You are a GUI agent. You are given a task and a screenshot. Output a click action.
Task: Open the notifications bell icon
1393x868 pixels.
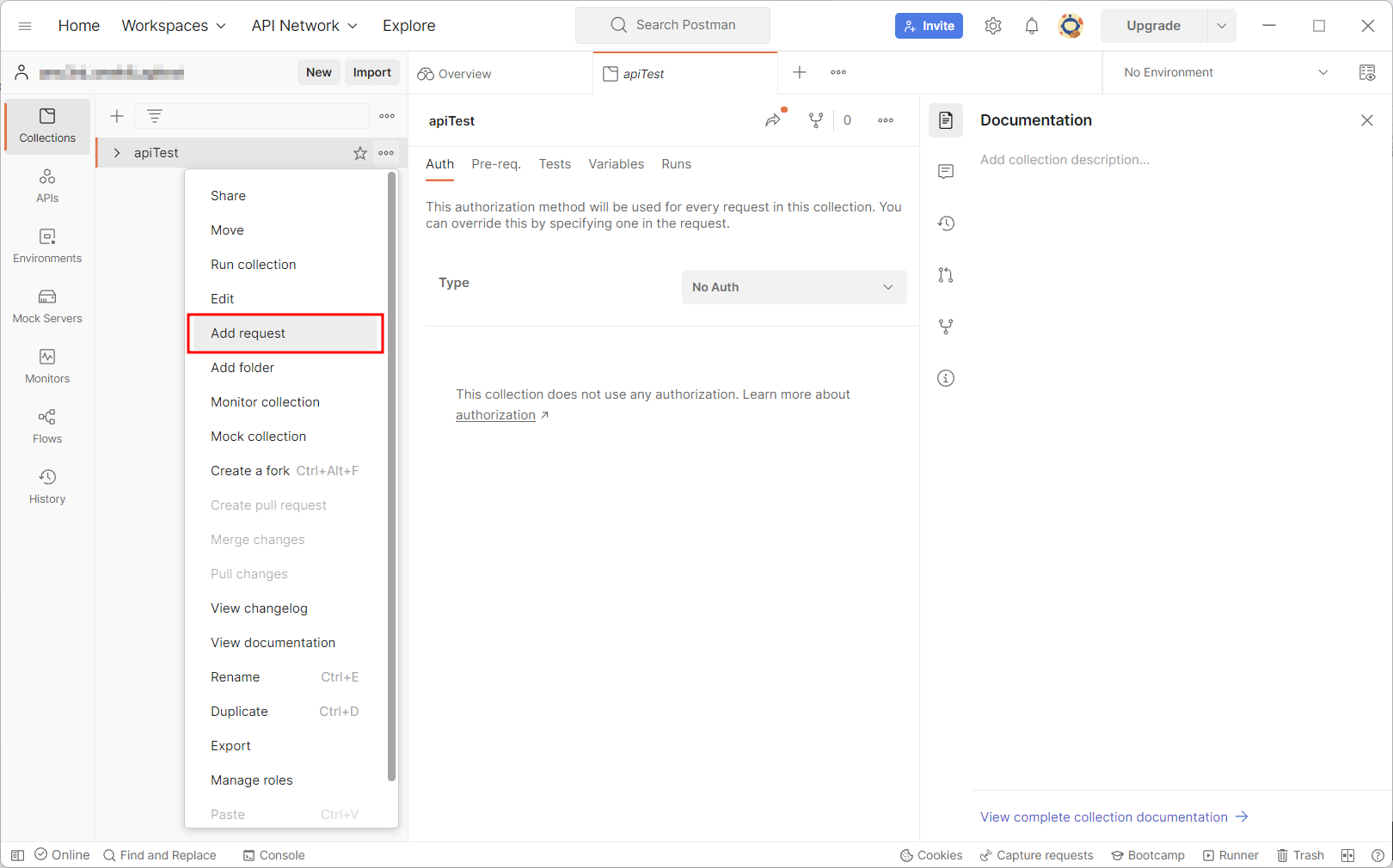(1032, 26)
